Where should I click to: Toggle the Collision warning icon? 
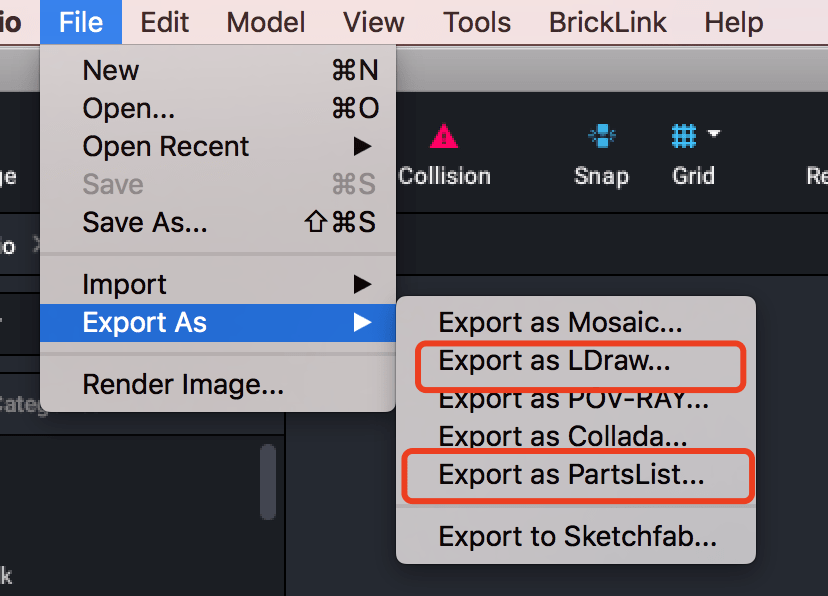click(x=444, y=136)
